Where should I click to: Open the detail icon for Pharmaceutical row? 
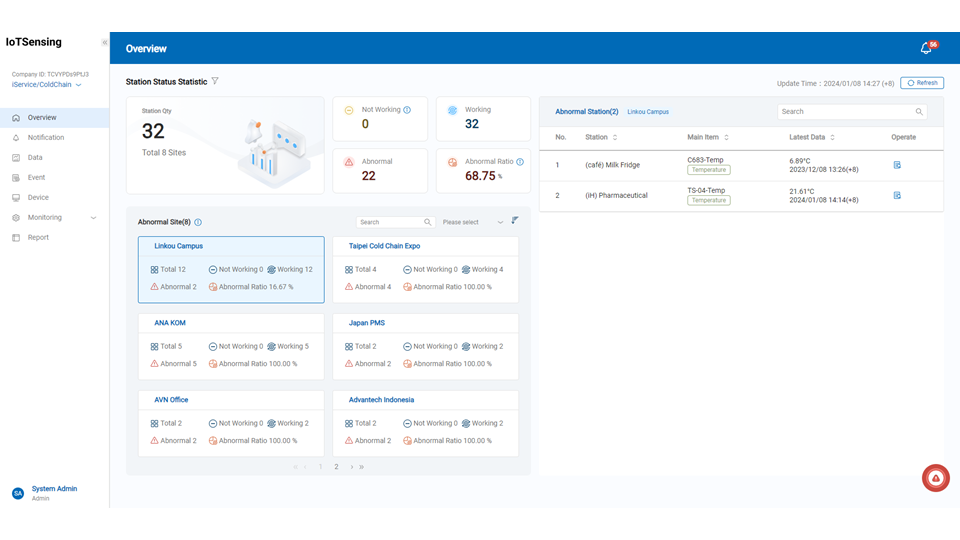pyautogui.click(x=897, y=195)
